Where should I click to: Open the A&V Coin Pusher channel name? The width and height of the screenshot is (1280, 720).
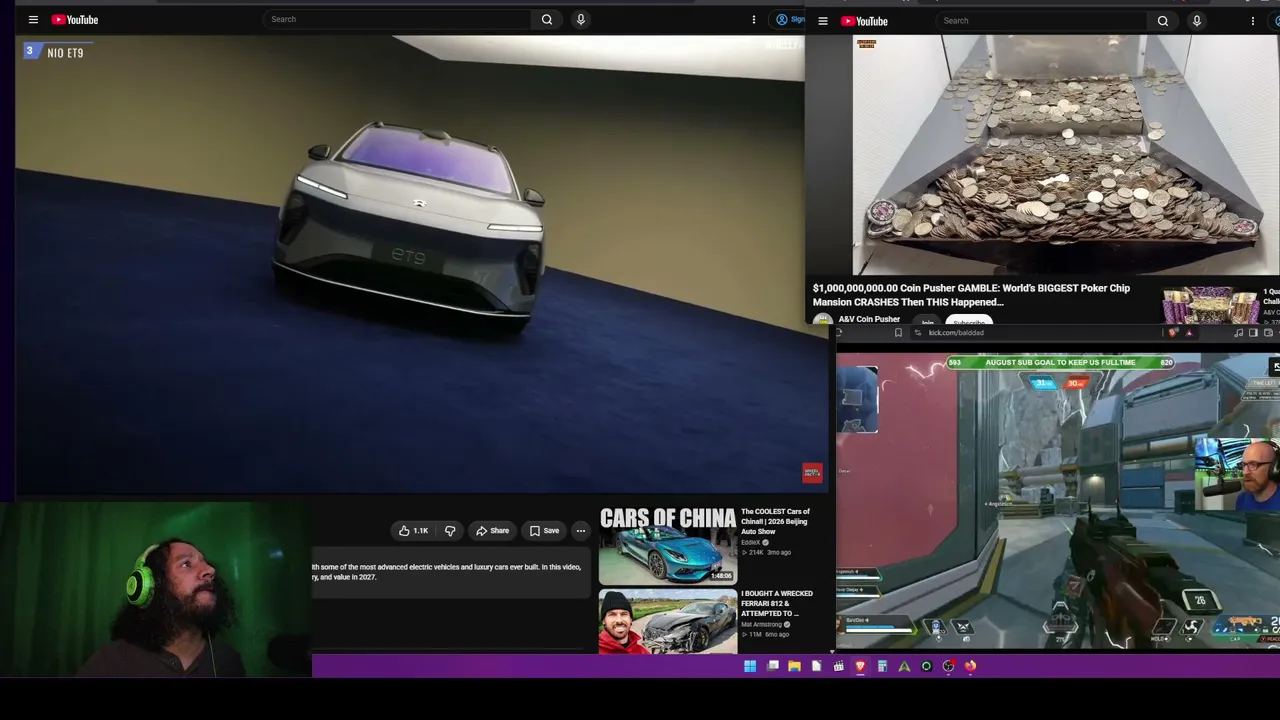(x=869, y=319)
